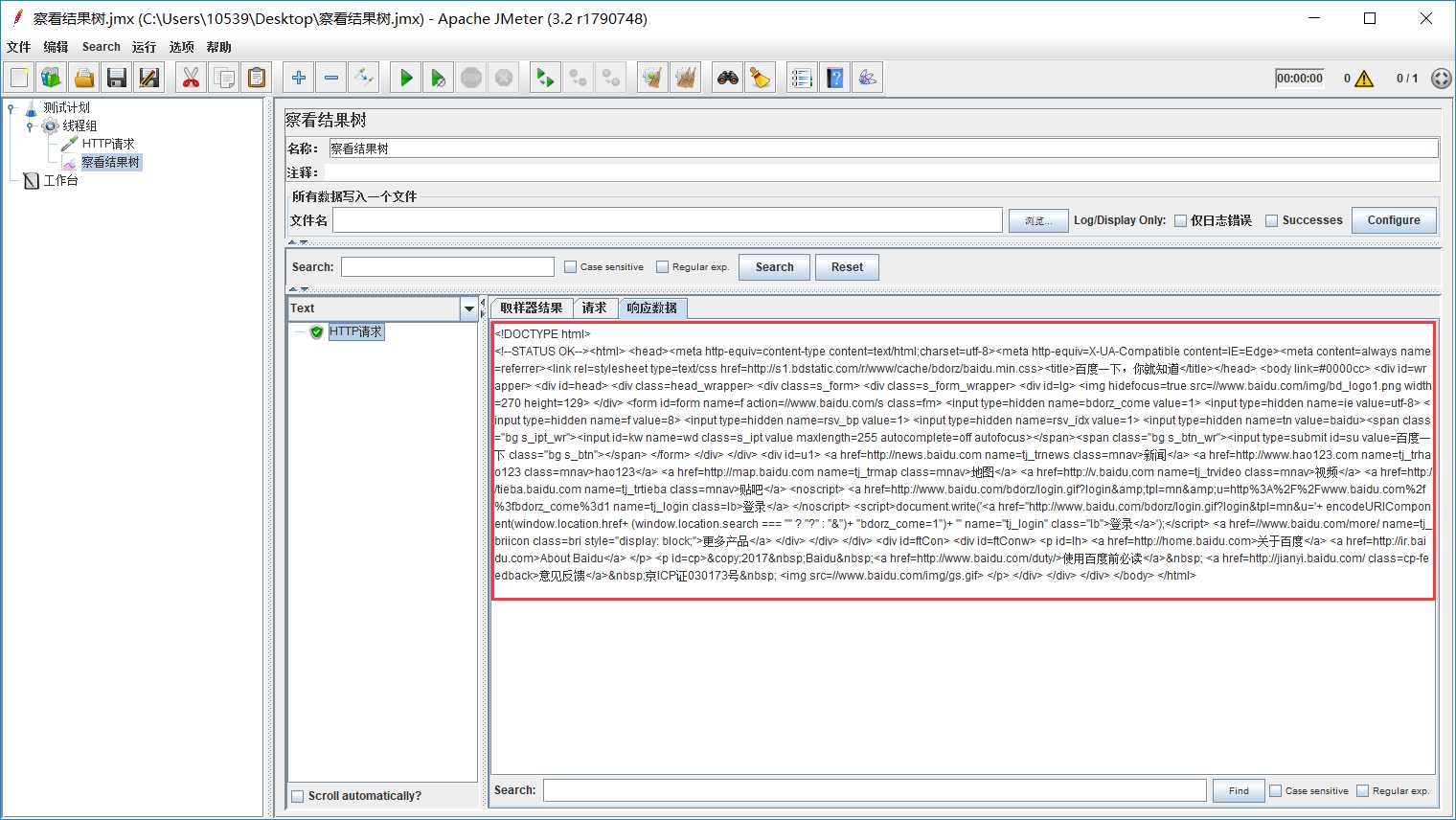
Task: Open the Search menu
Action: [101, 47]
